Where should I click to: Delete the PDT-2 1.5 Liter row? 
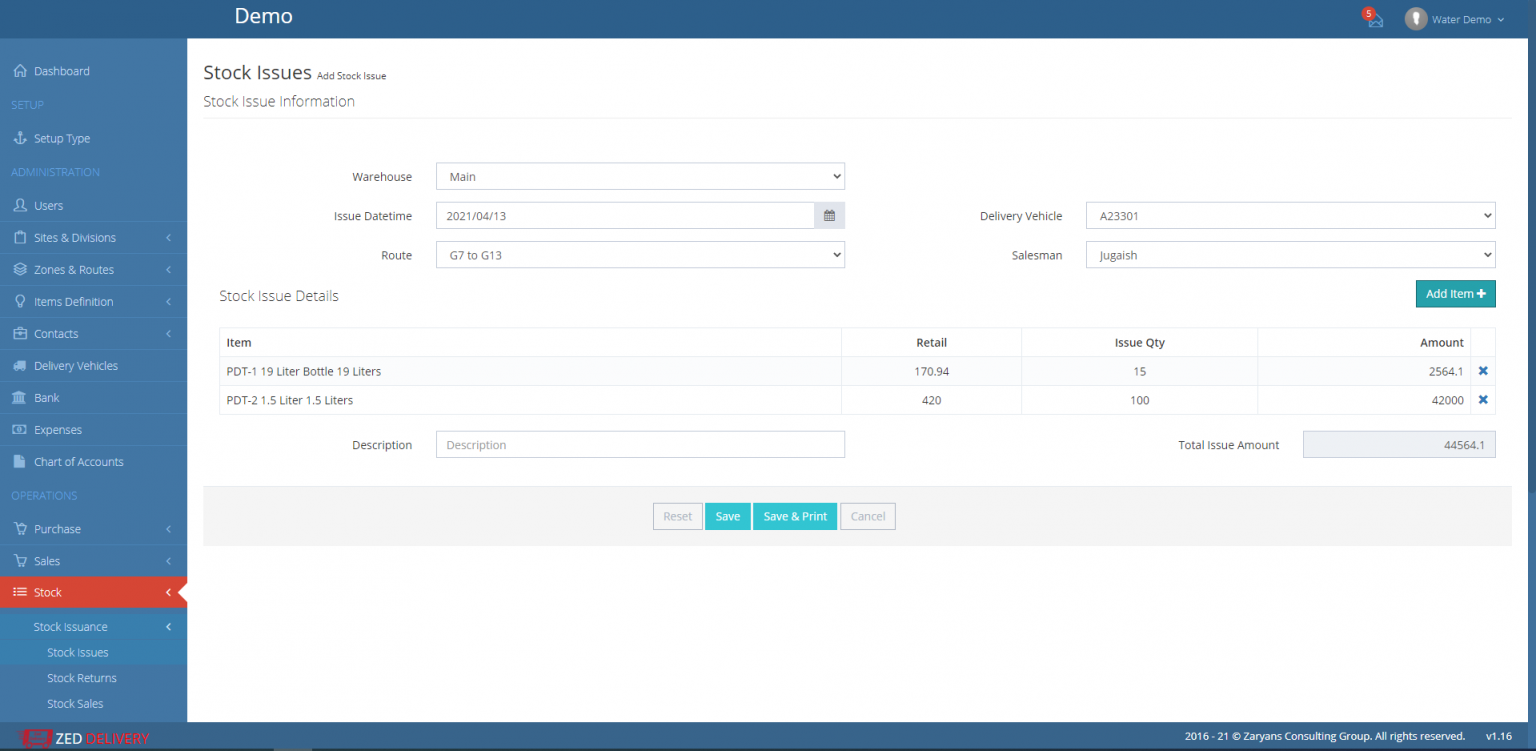tap(1483, 400)
